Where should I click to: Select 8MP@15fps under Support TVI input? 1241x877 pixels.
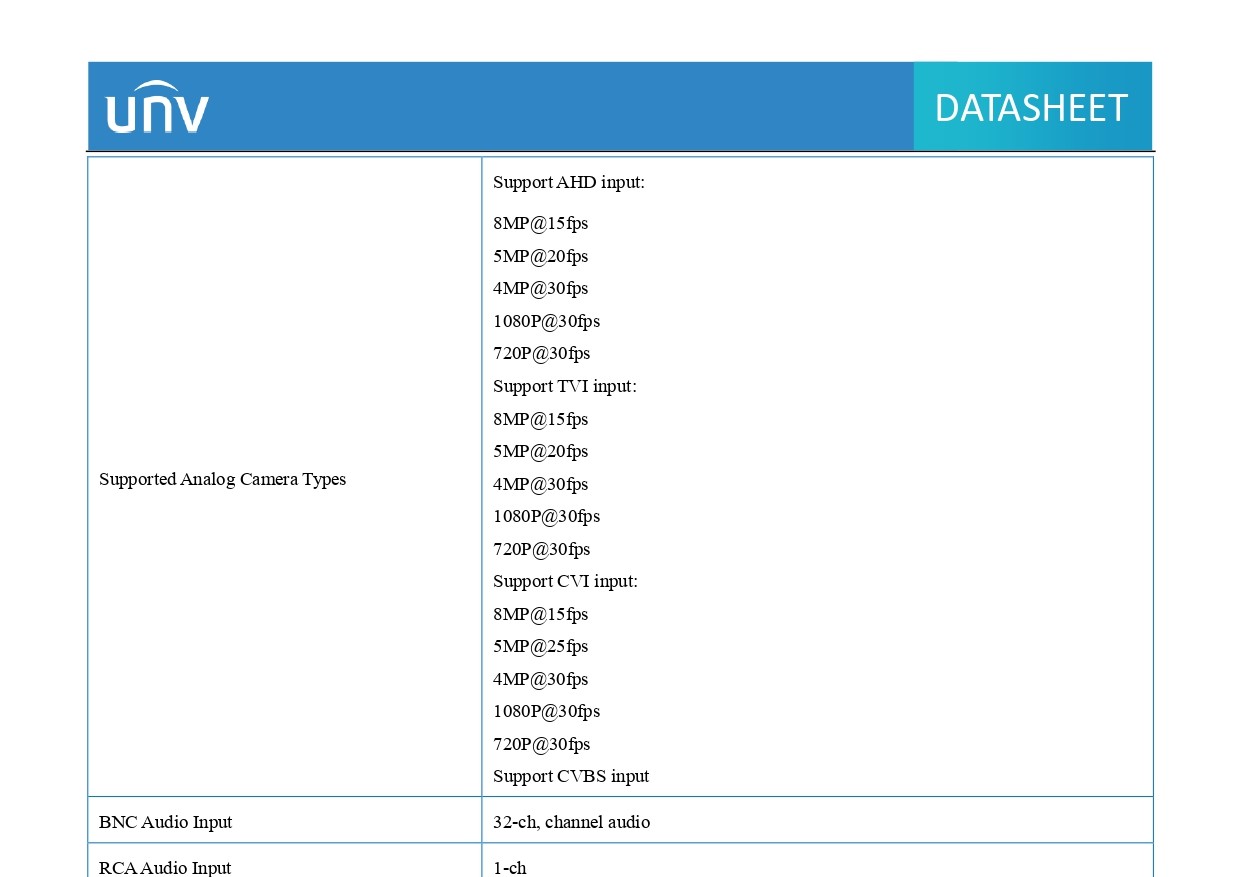[x=540, y=419]
